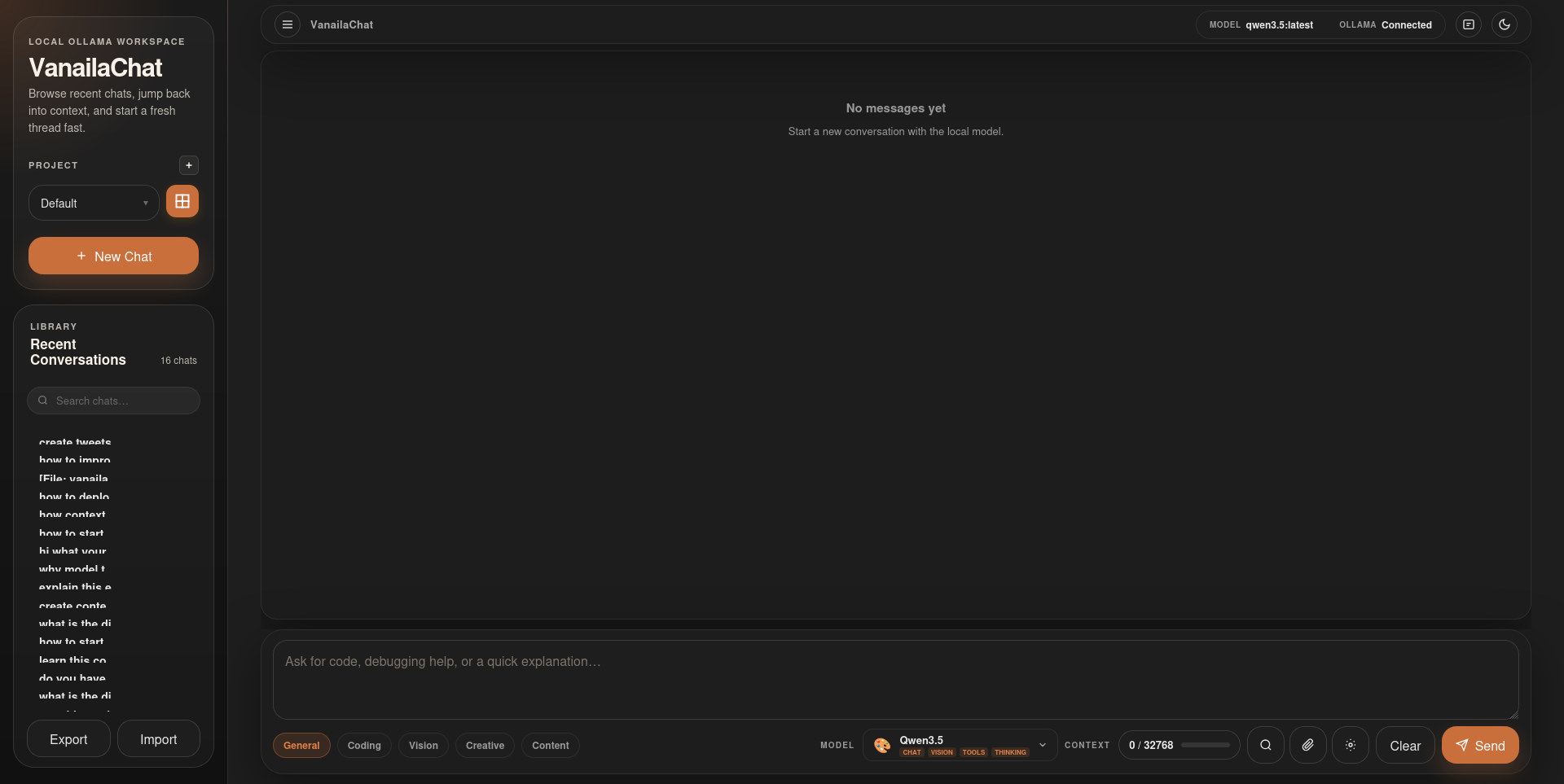Image resolution: width=1564 pixels, height=784 pixels.
Task: Clear the conversation with the Clear button
Action: pyautogui.click(x=1405, y=745)
